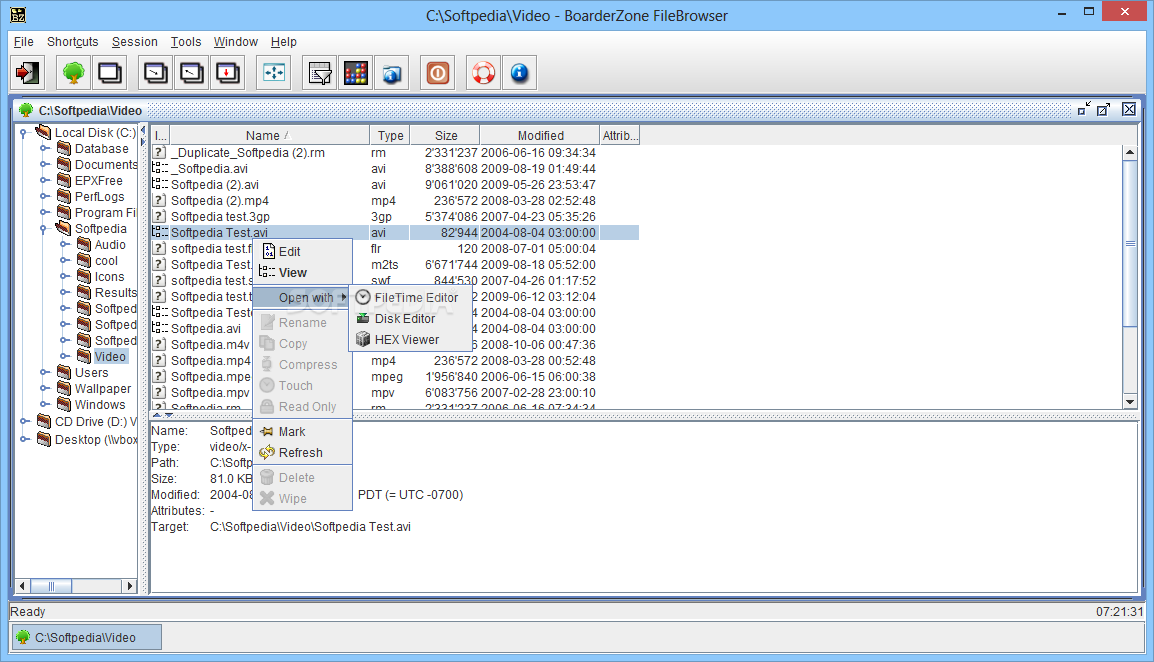Click the stacked windows toolbar icon
The image size is (1154, 662).
click(x=110, y=73)
